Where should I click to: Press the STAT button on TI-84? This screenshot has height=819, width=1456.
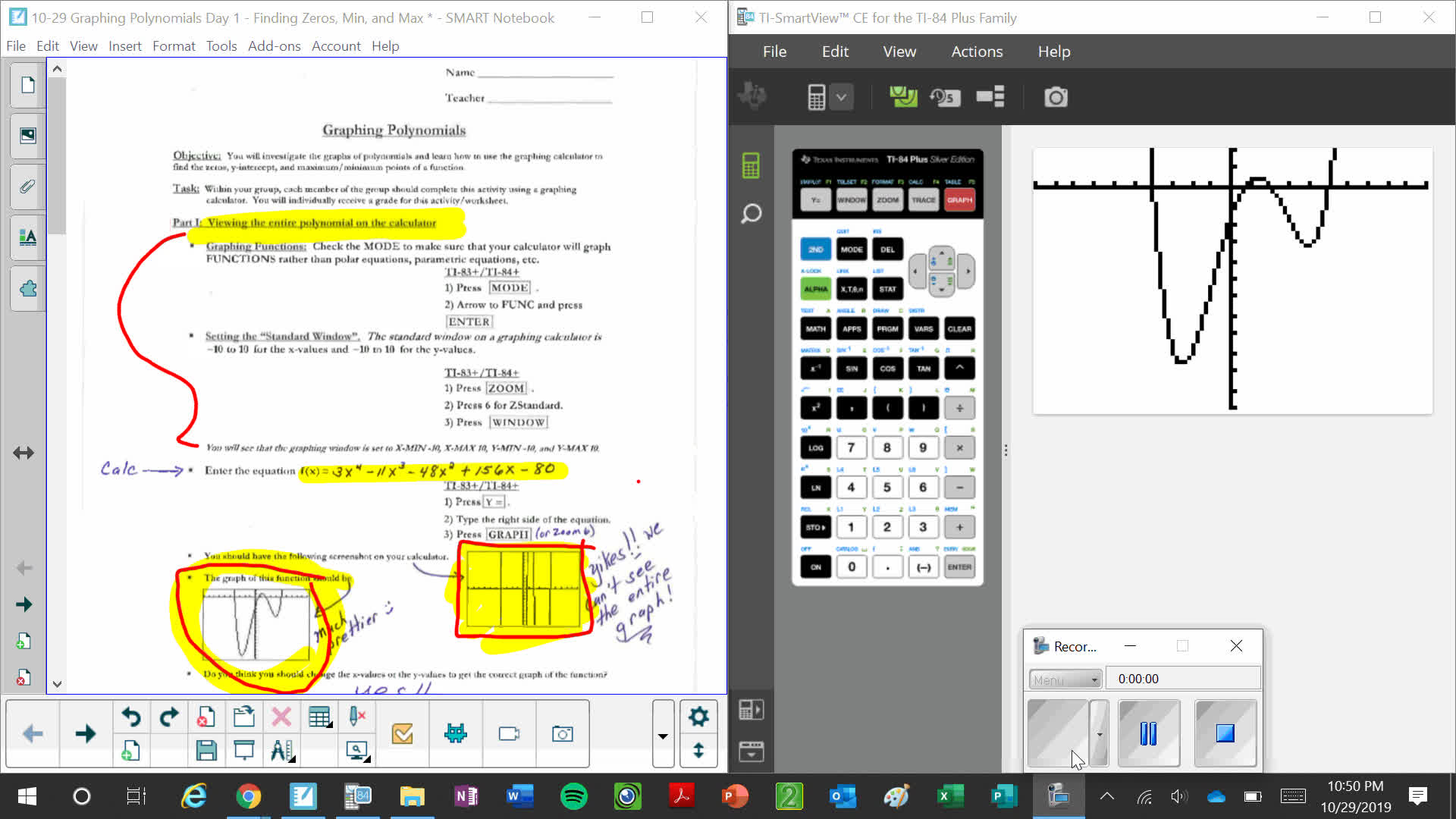887,288
